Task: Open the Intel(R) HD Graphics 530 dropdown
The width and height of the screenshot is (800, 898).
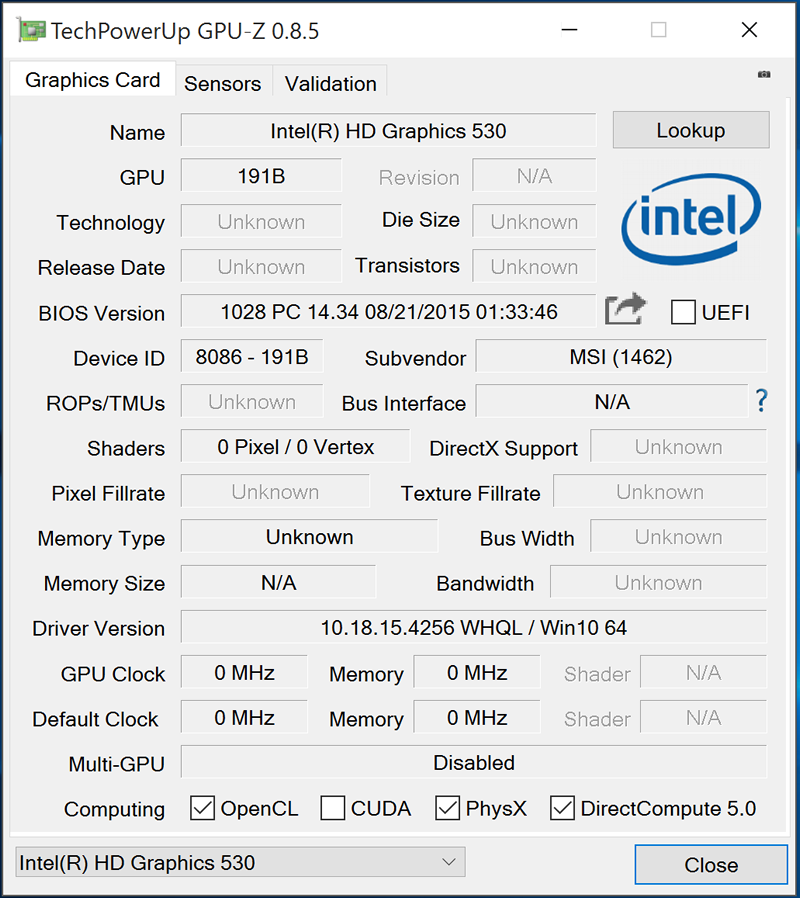Action: [x=241, y=862]
